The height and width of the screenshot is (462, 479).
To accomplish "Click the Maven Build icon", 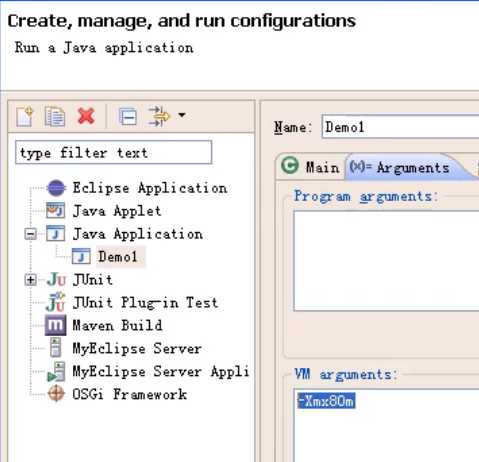I will pyautogui.click(x=56, y=325).
